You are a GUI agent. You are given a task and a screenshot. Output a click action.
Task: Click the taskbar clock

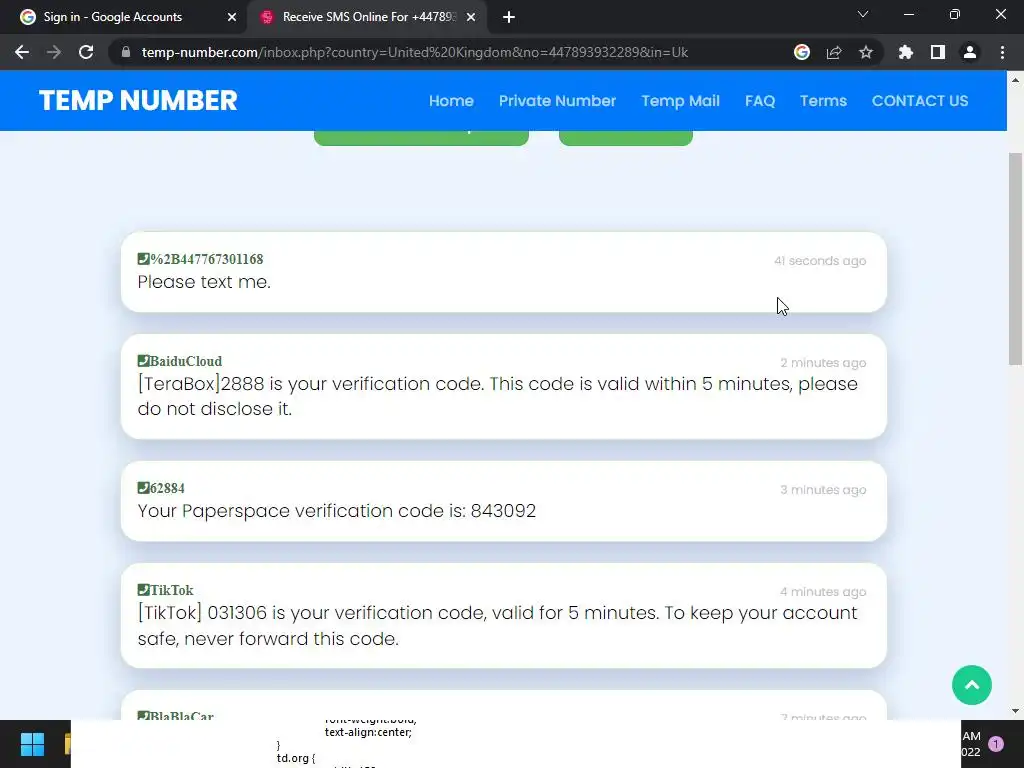972,744
